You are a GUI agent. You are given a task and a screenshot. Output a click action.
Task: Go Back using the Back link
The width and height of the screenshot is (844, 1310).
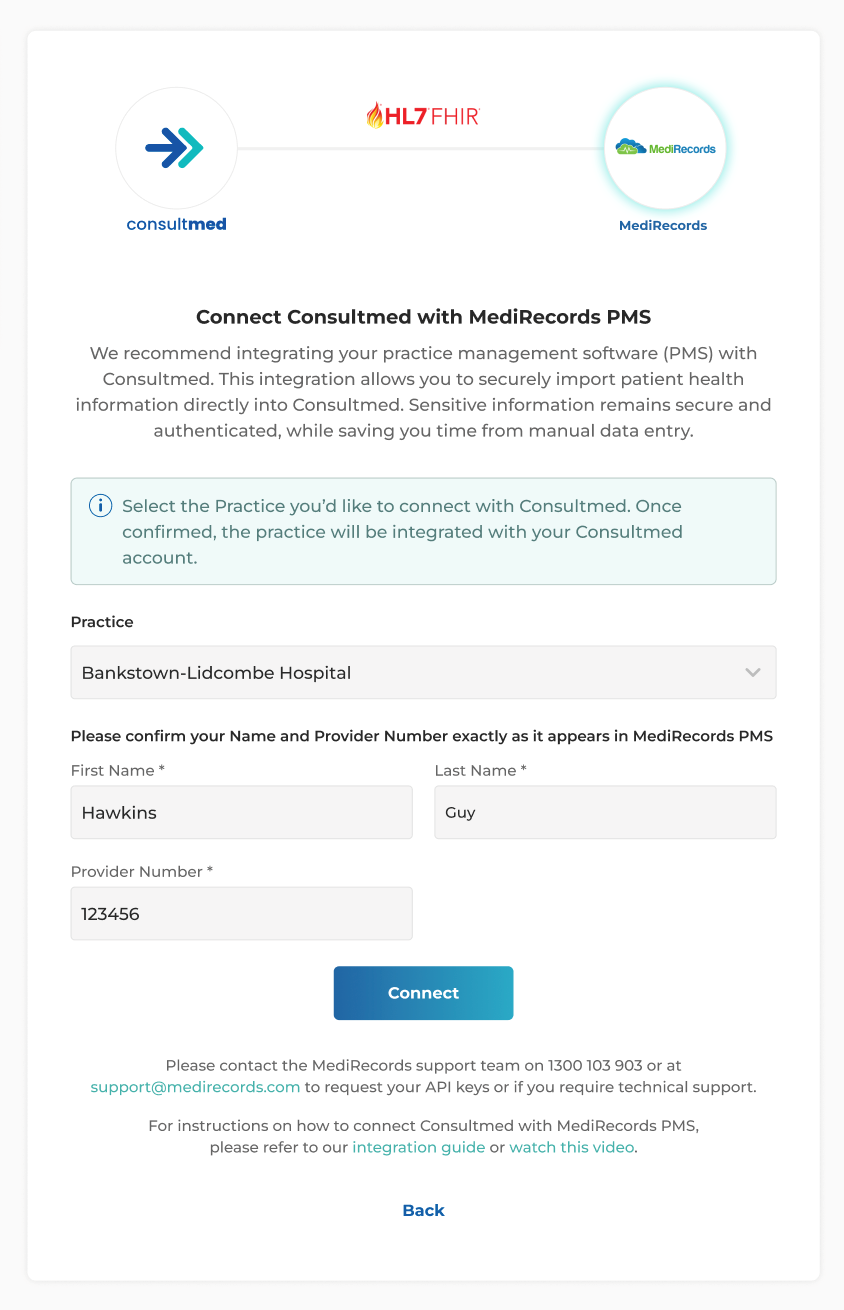coord(423,1210)
